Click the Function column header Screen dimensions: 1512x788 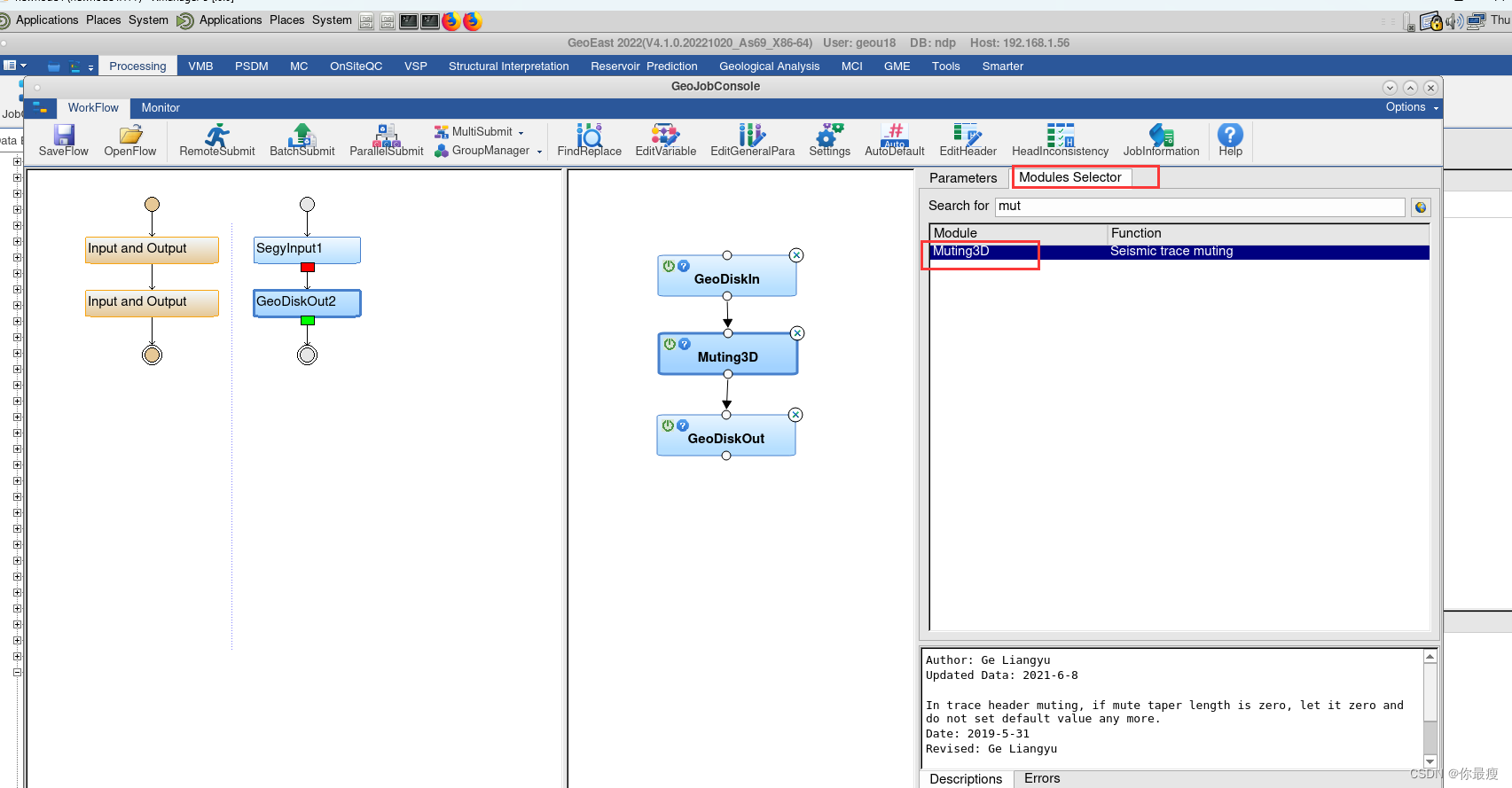pyautogui.click(x=1268, y=233)
